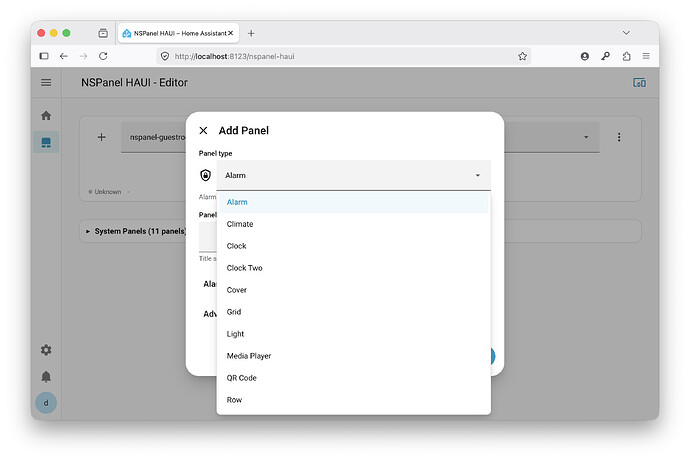The width and height of the screenshot is (690, 460).
Task: Click the browser back arrow
Action: click(x=64, y=56)
